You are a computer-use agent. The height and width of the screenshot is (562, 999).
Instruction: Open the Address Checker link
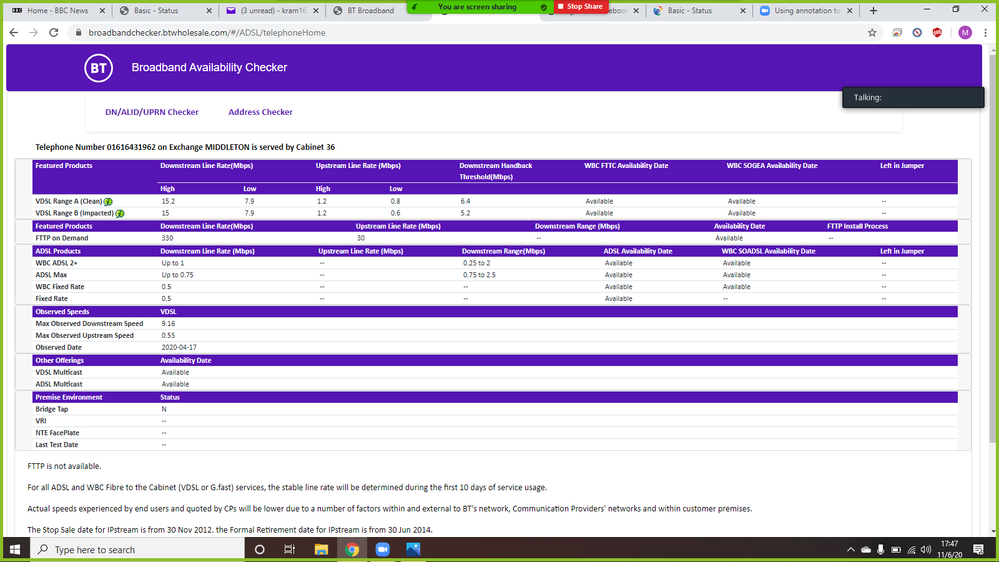(260, 112)
